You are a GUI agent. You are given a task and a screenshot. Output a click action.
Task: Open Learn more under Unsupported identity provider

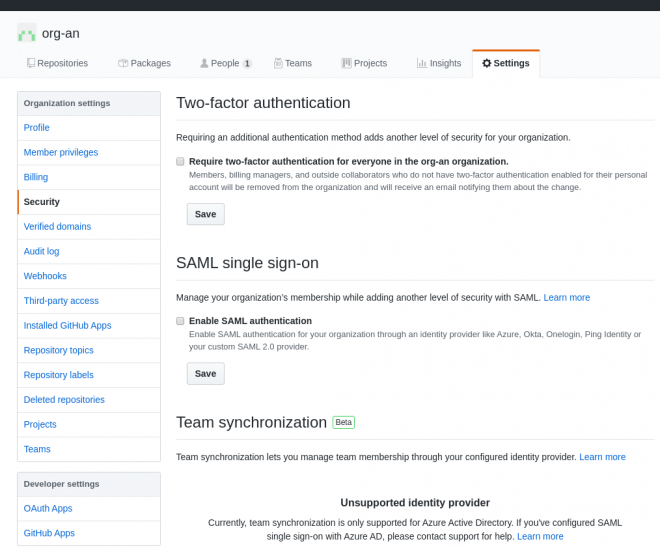pyautogui.click(x=540, y=536)
